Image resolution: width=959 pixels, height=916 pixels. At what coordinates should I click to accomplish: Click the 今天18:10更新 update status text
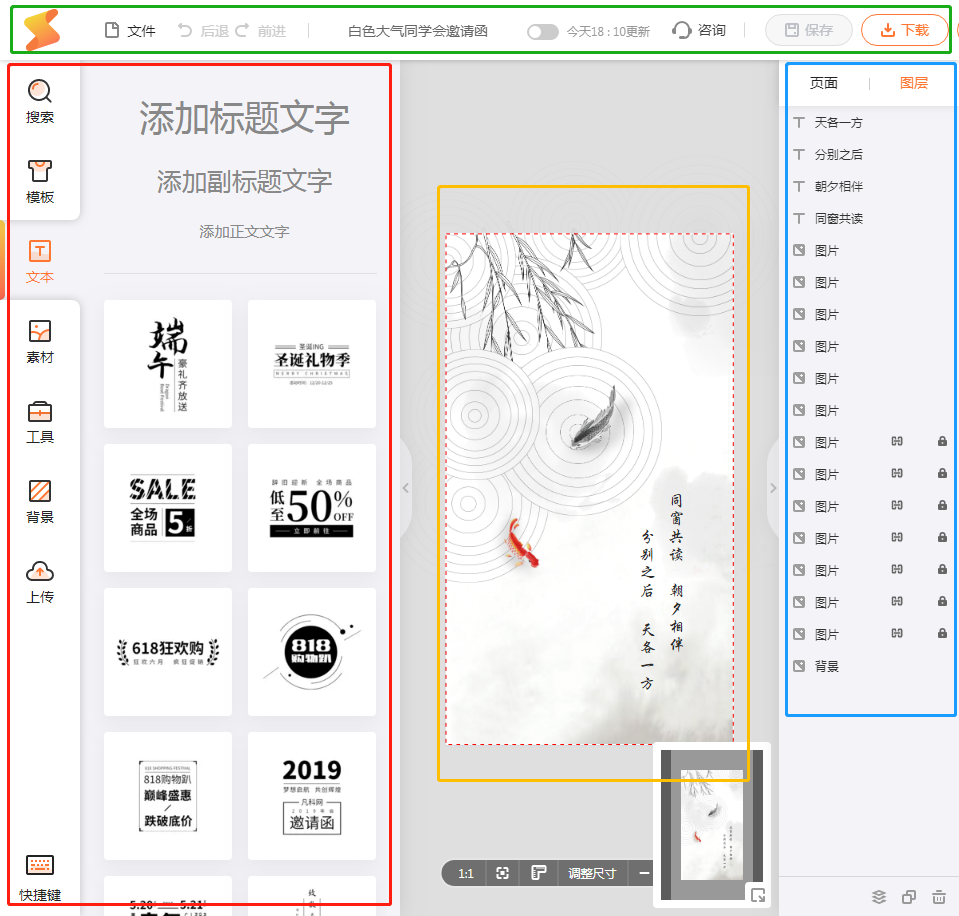tap(608, 32)
